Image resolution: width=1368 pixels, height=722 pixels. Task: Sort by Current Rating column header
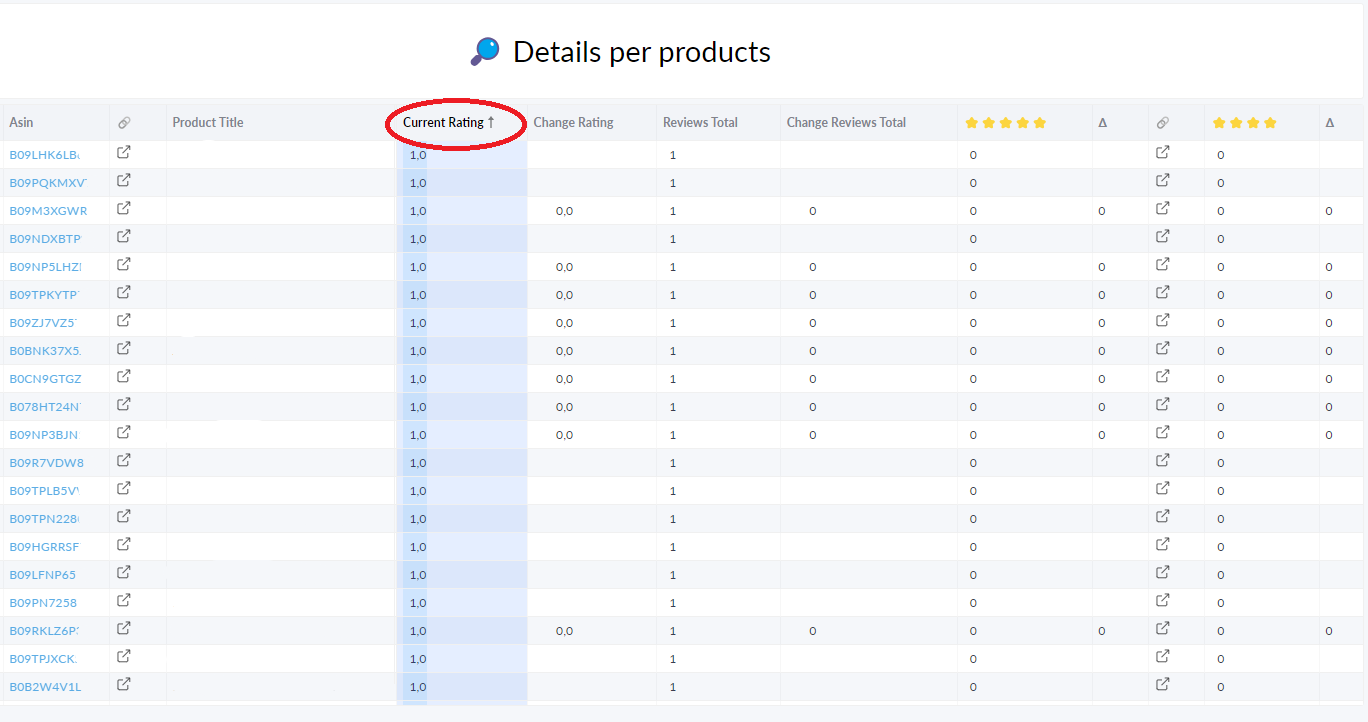coord(449,122)
